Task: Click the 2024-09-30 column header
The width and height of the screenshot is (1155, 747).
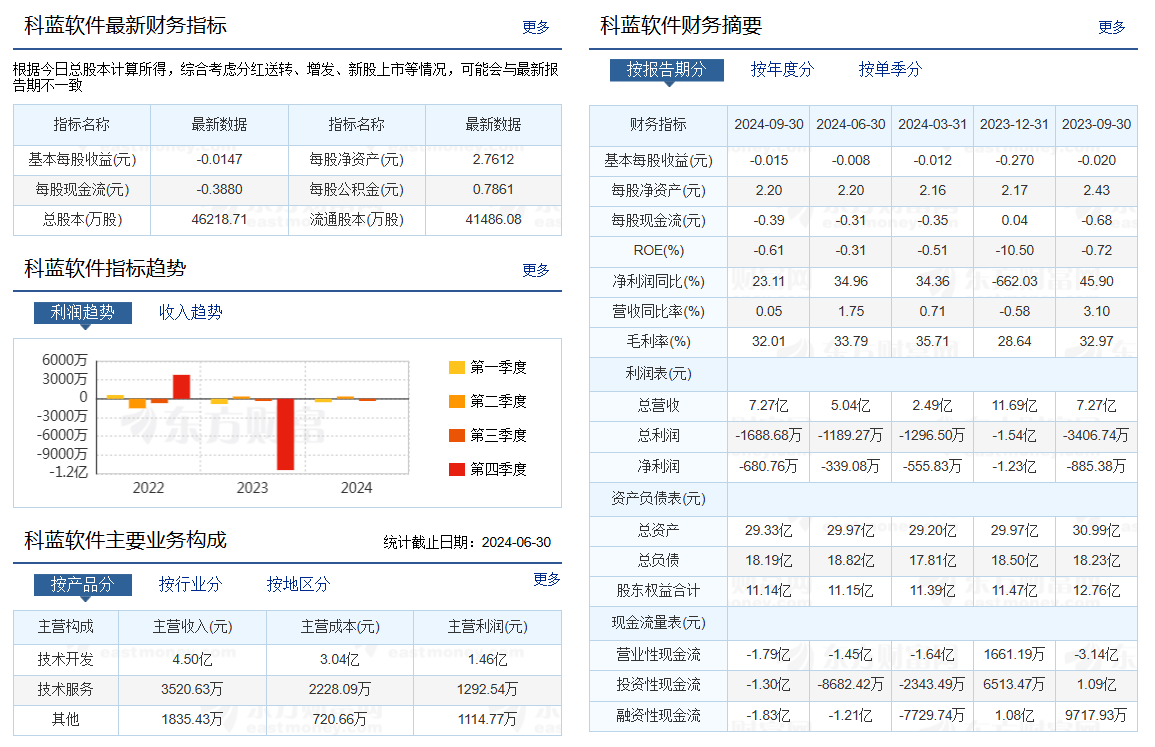Action: [x=768, y=124]
